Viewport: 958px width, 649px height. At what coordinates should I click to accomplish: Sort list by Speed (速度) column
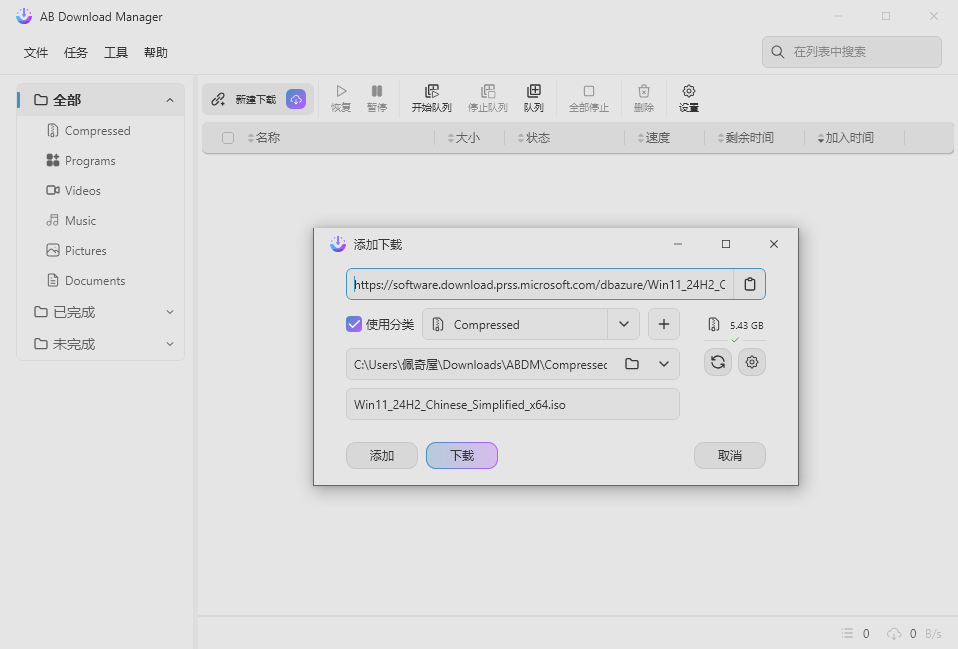(654, 138)
